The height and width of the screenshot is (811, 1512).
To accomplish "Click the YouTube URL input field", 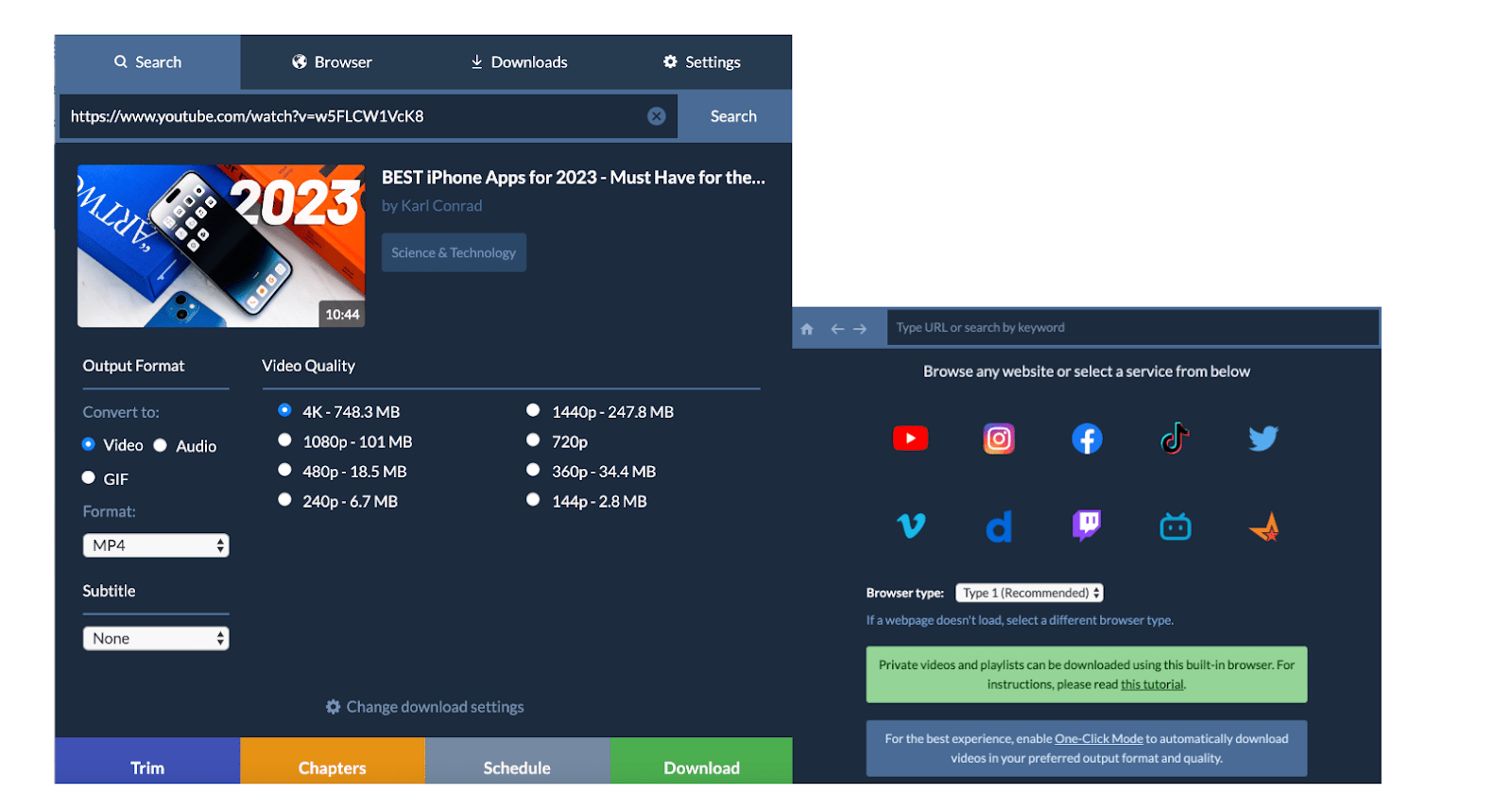I will 369,116.
